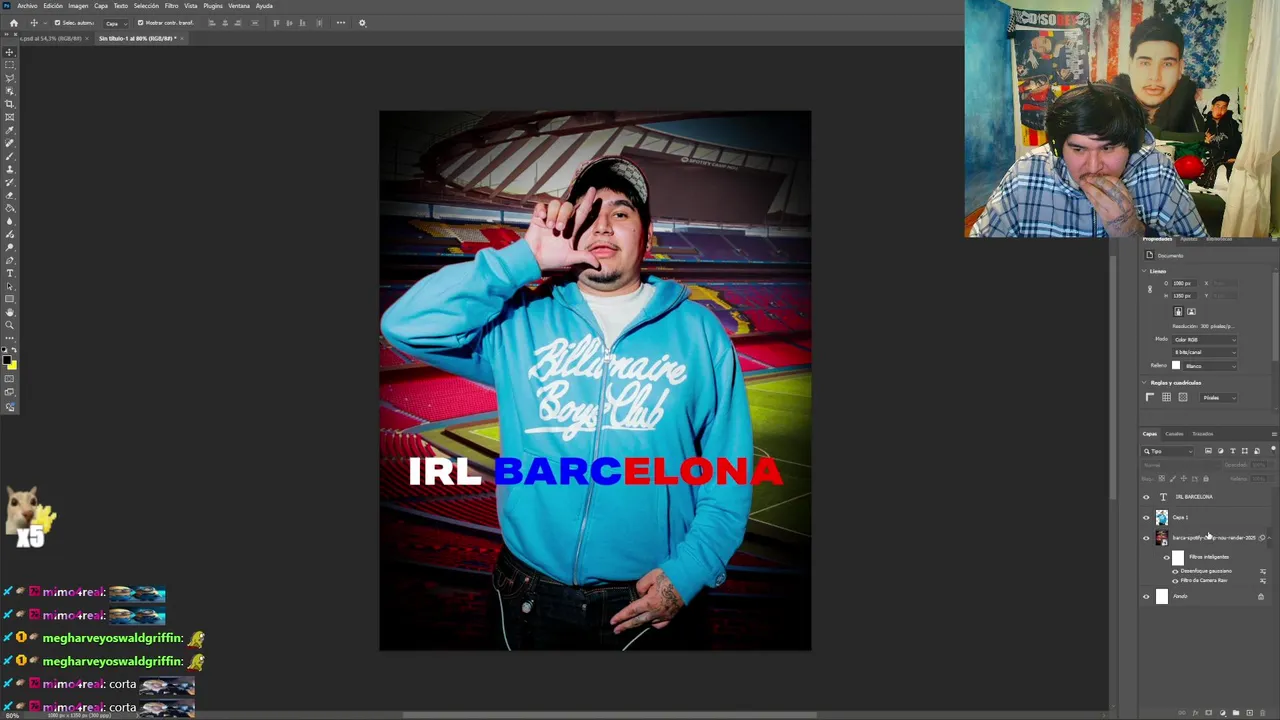The image size is (1280, 720).
Task: Click the guides icon next to the grid icon
Action: 1183,397
